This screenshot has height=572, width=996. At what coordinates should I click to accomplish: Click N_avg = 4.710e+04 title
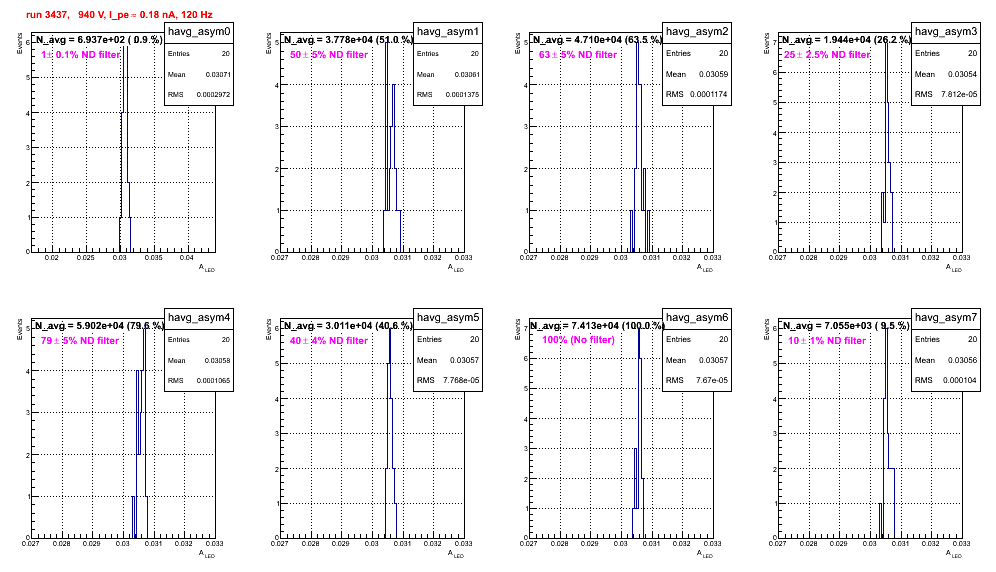pyautogui.click(x=597, y=39)
